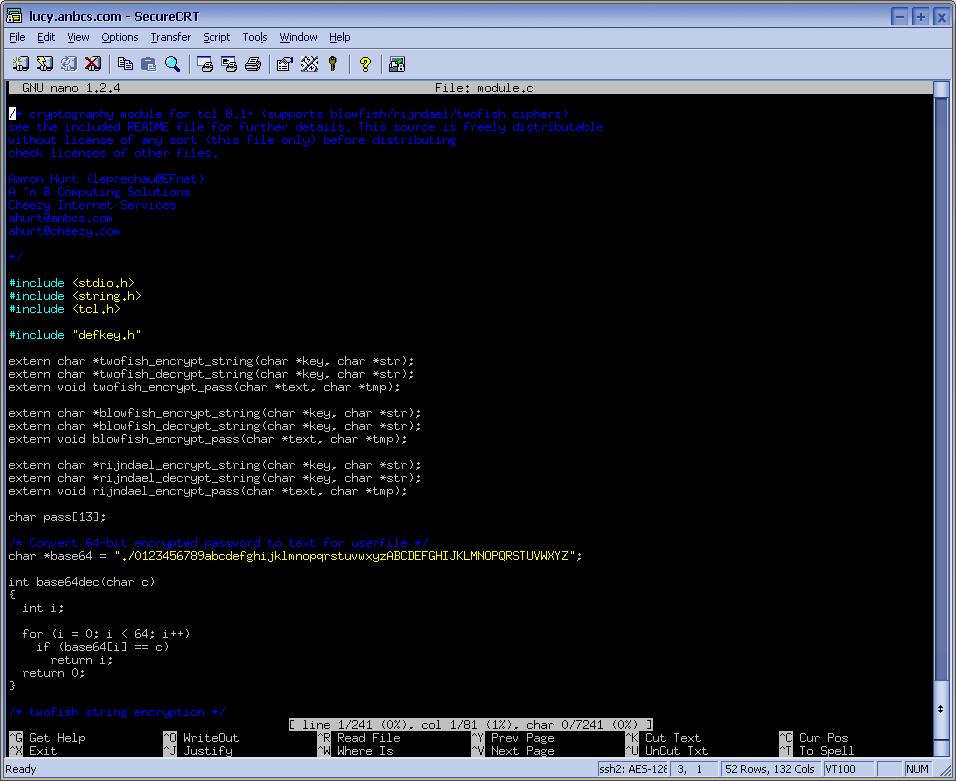This screenshot has height=781, width=956.
Task: Click the 'return i;' line
Action: [x=82, y=660]
